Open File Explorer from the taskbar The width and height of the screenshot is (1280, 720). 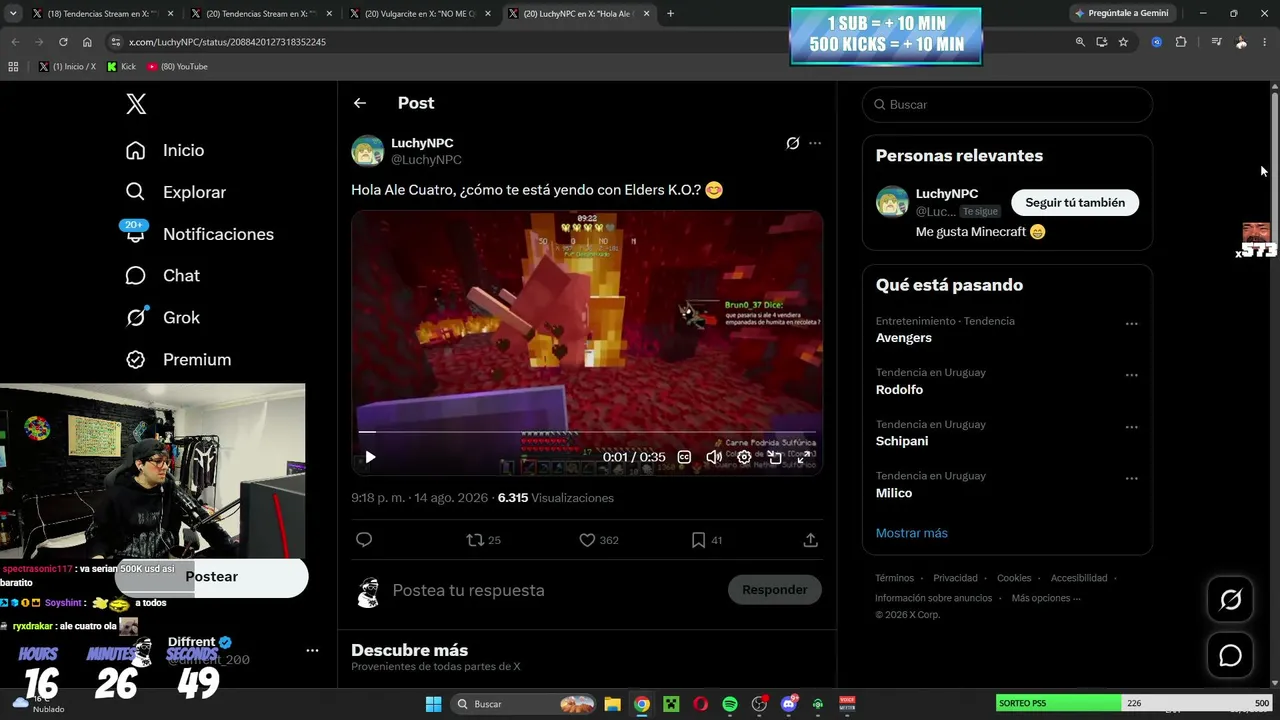pyautogui.click(x=612, y=704)
